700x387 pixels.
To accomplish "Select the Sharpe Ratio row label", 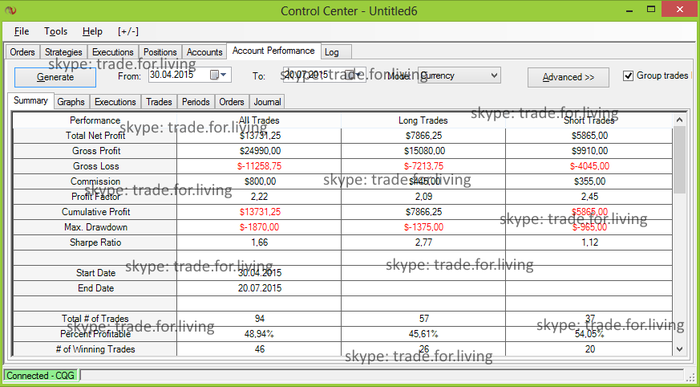I will [96, 242].
